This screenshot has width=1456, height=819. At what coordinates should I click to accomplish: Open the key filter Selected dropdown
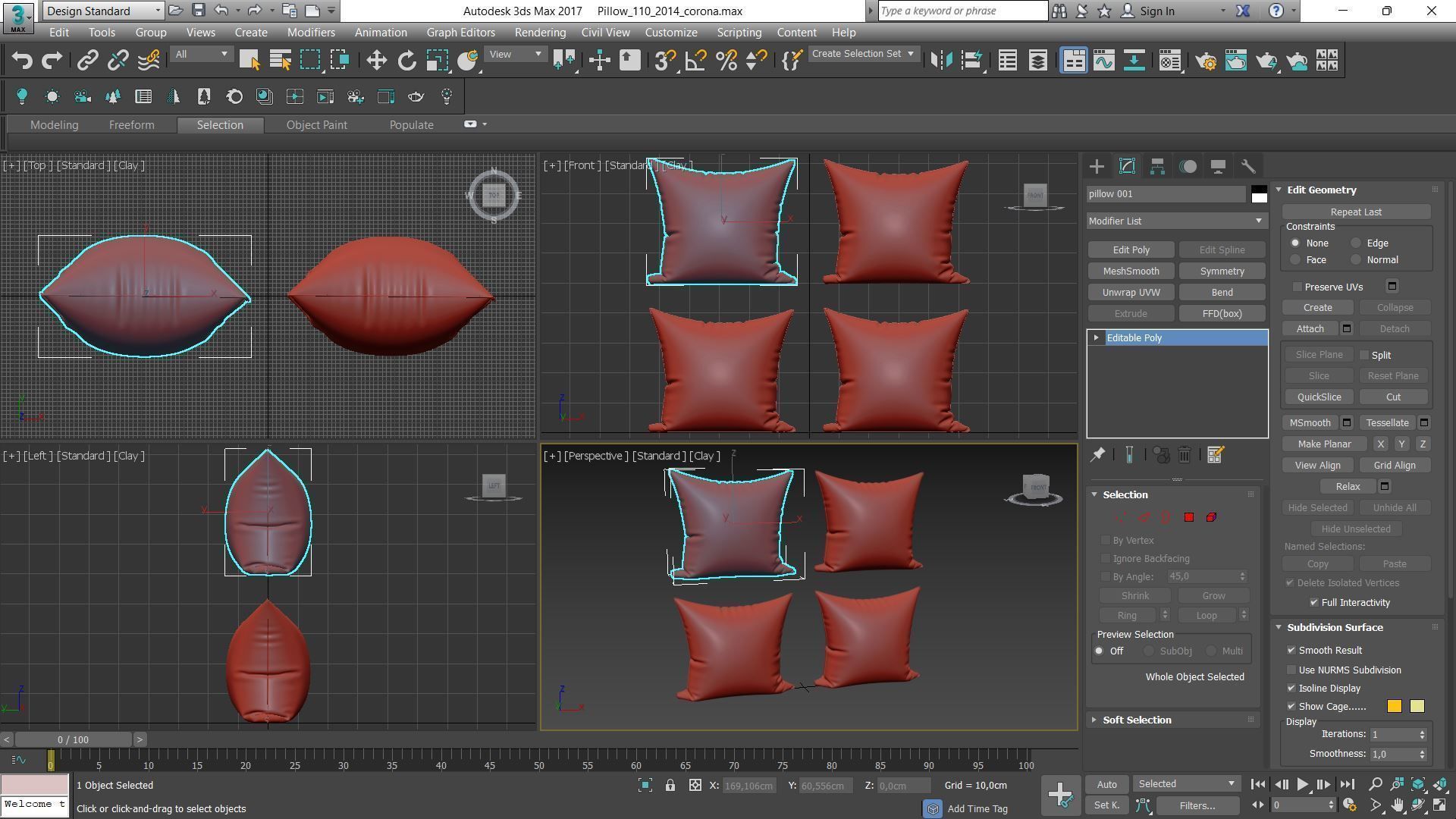pyautogui.click(x=1186, y=784)
